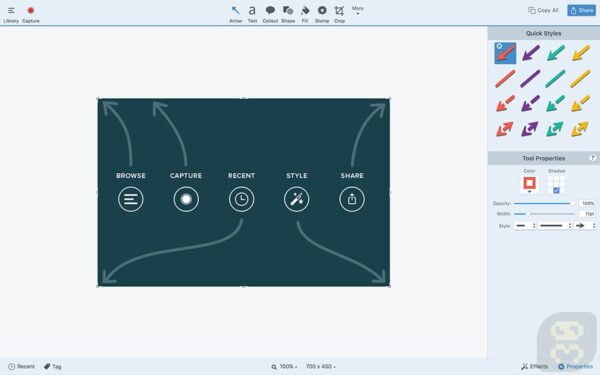
Task: Choose the green dashed arrow quick style
Action: point(556,104)
